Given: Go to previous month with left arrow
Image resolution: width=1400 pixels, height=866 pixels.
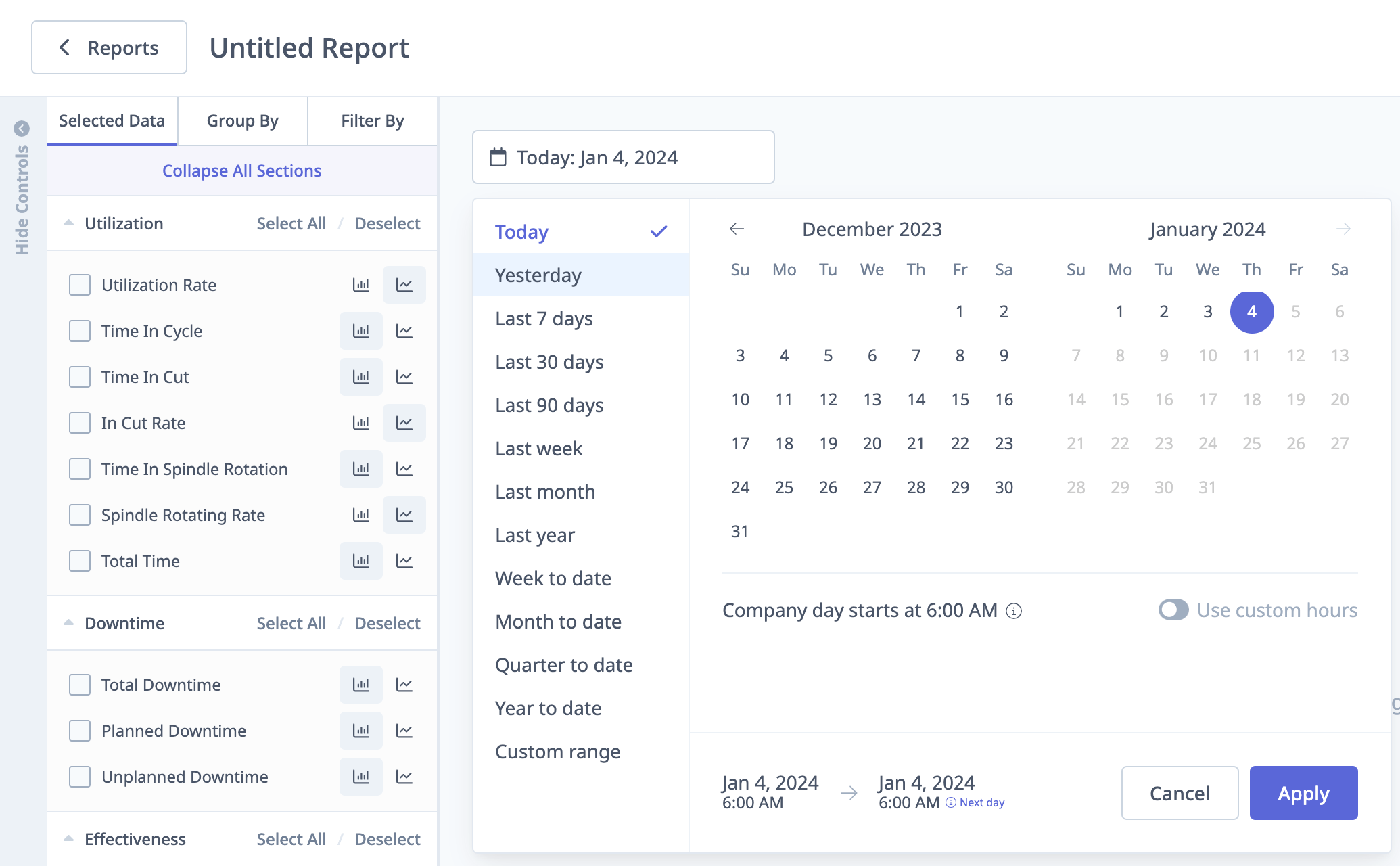Looking at the screenshot, I should click(737, 229).
